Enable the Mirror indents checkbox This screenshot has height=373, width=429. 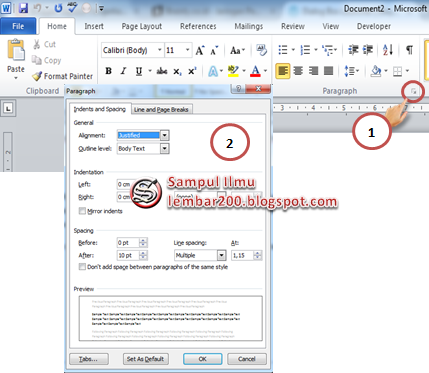pyautogui.click(x=82, y=211)
